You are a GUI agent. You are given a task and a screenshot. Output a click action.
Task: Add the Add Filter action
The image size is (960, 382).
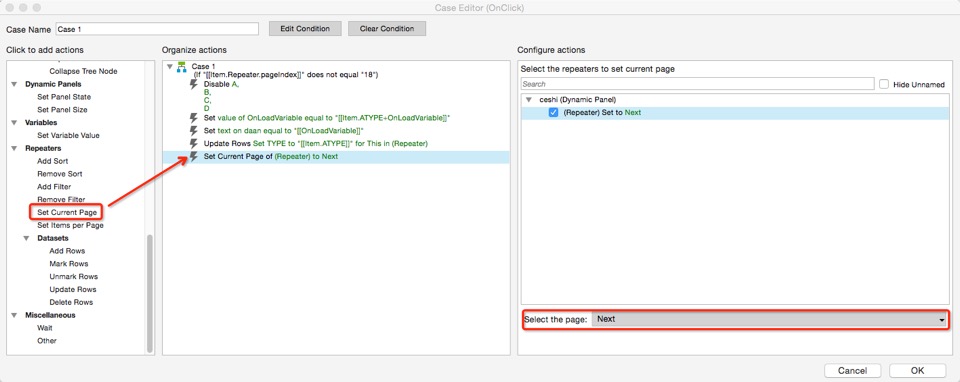(54, 187)
